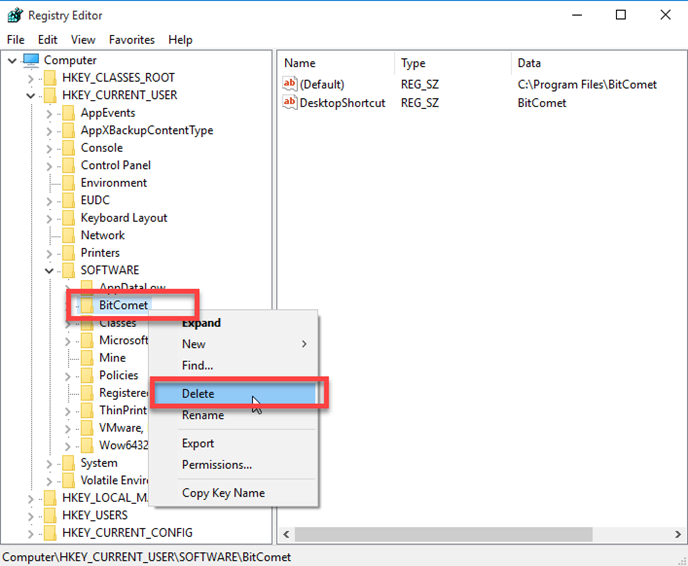Click the EUDC folder icon
Viewport: 688px width, 566px height.
point(68,201)
